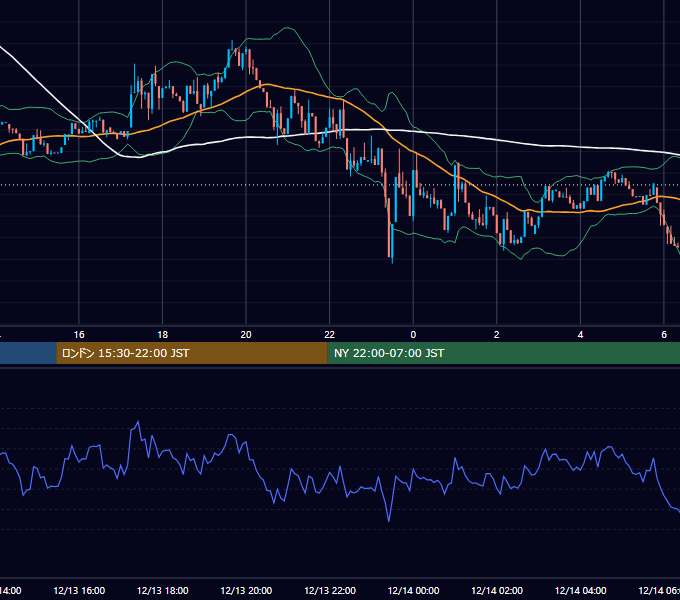Click the hour label 2 on upper axis
The width and height of the screenshot is (680, 600).
coord(497,335)
